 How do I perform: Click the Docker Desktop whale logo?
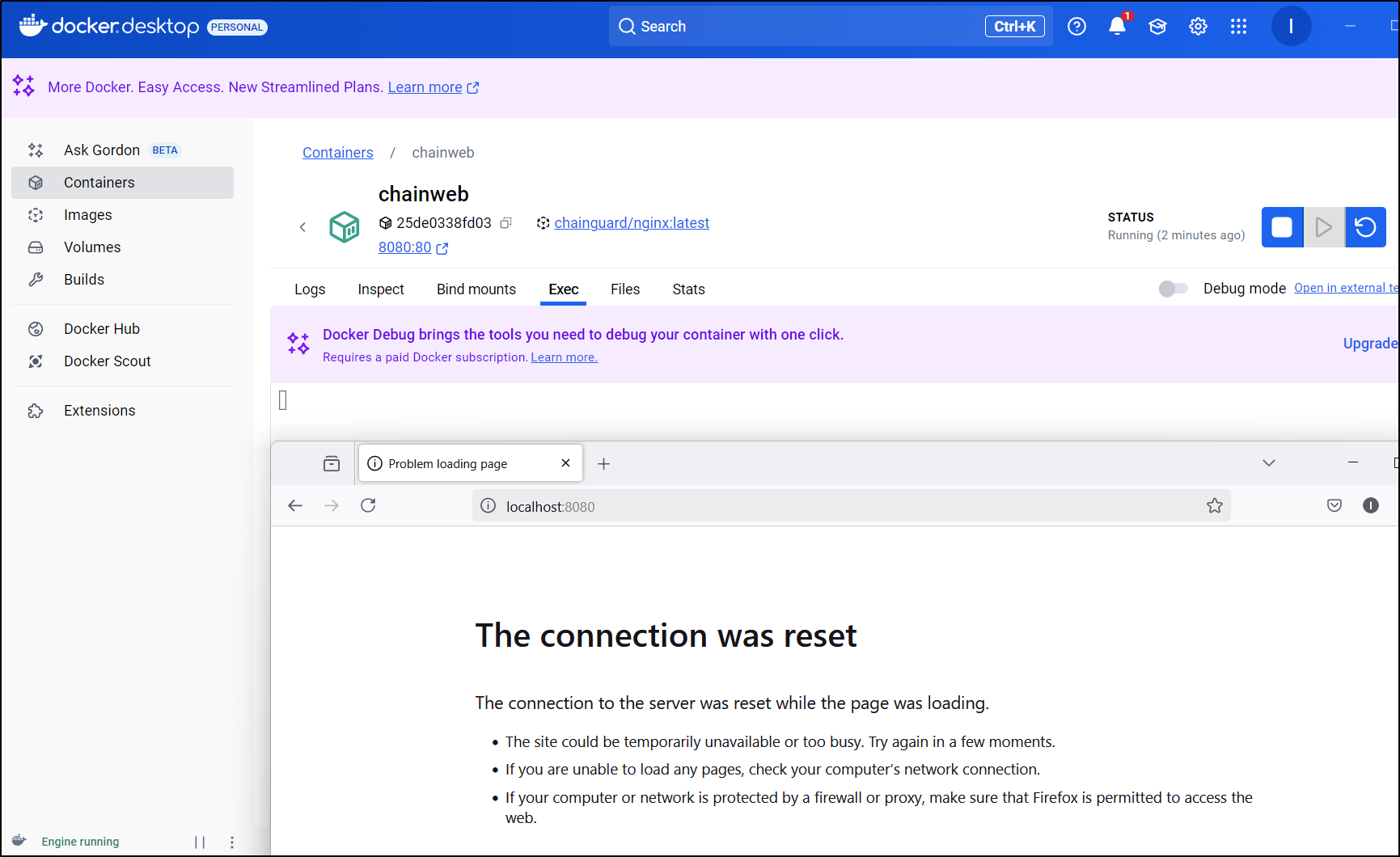coord(33,26)
